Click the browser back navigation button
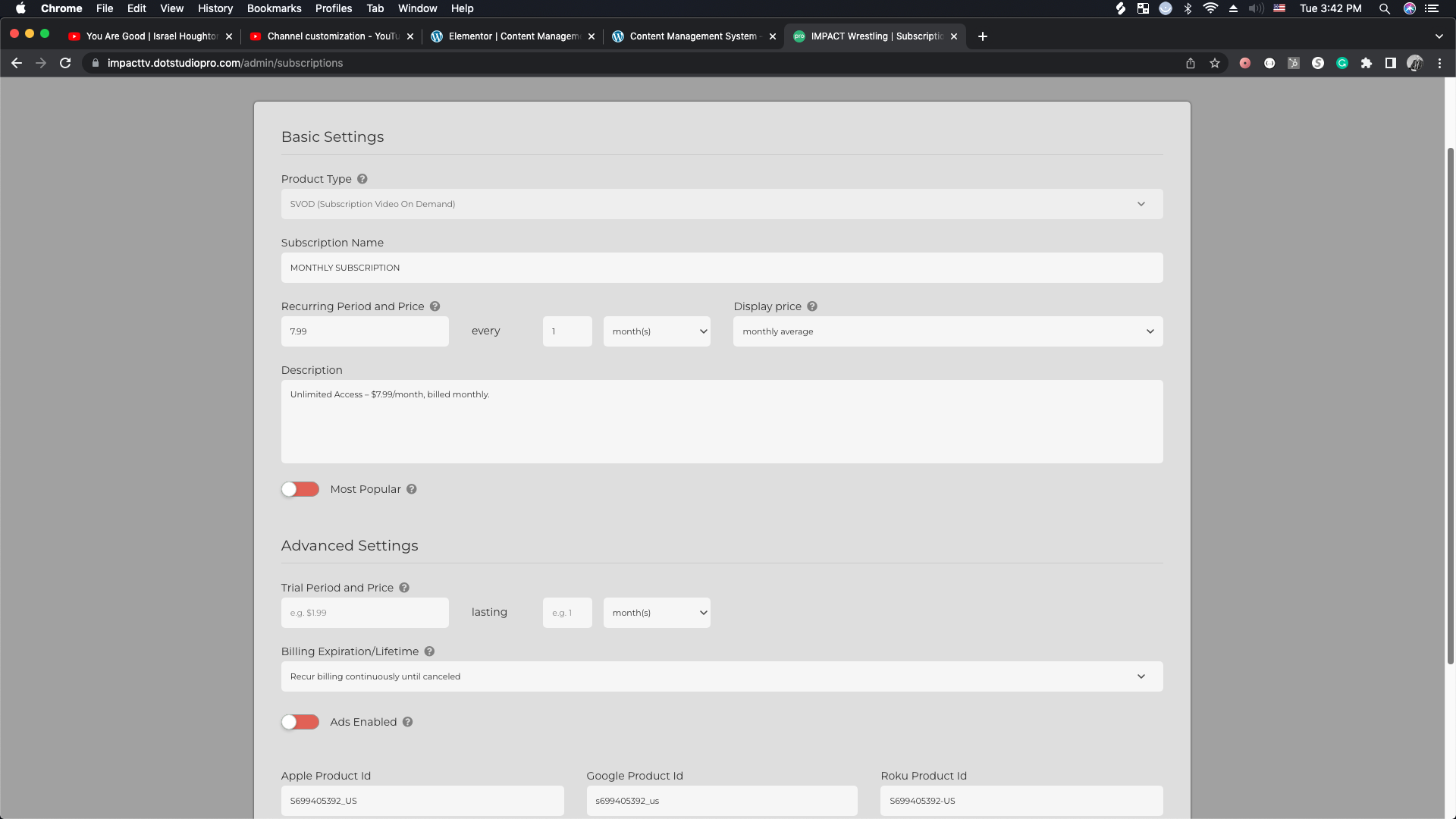This screenshot has width=1456, height=819. click(x=17, y=63)
